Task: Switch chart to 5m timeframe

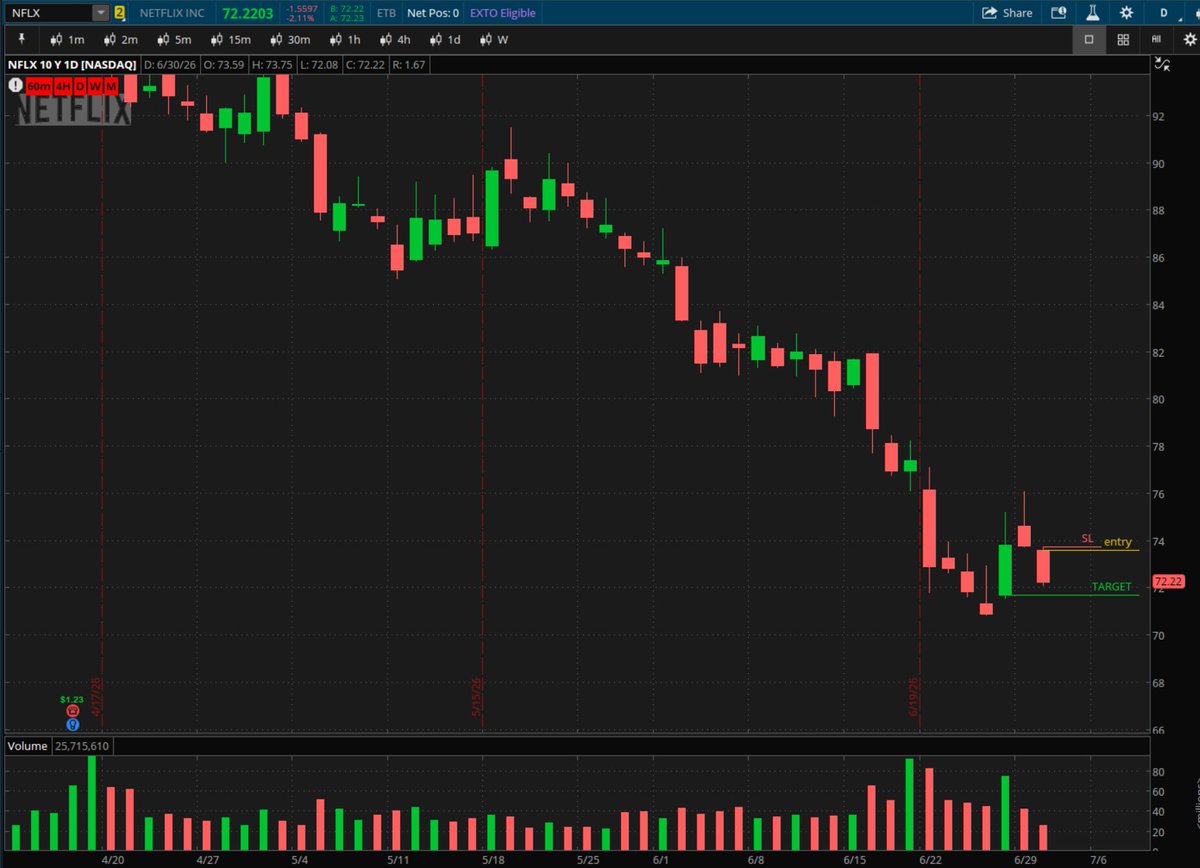Action: pos(174,40)
